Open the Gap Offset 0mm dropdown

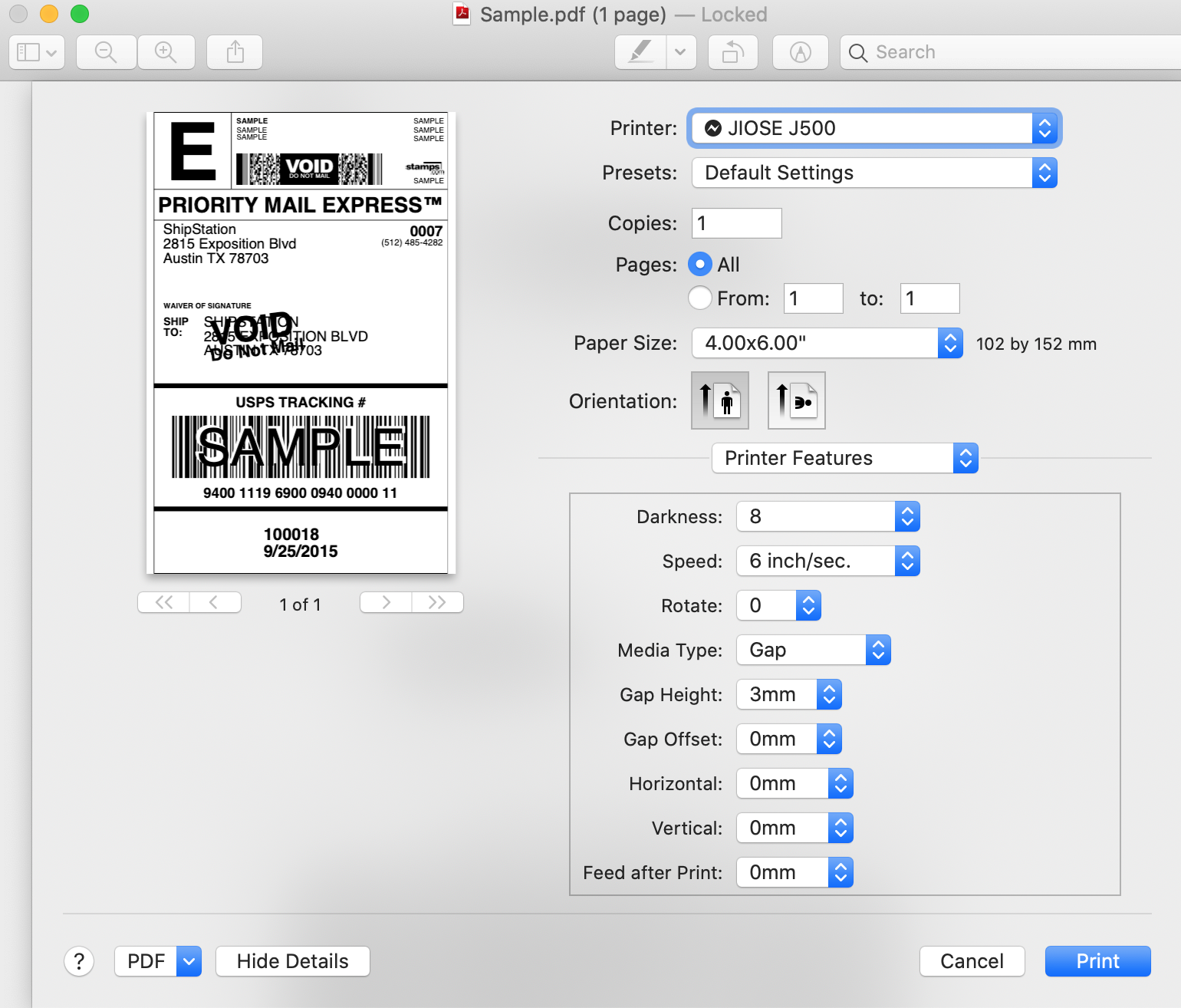pos(789,739)
